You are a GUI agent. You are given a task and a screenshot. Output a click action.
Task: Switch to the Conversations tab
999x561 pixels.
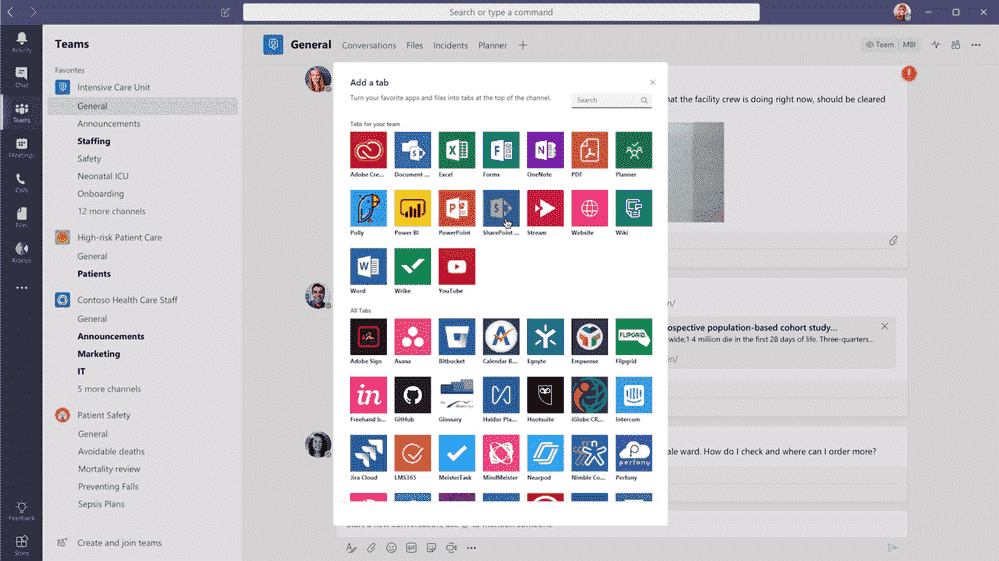pos(369,45)
